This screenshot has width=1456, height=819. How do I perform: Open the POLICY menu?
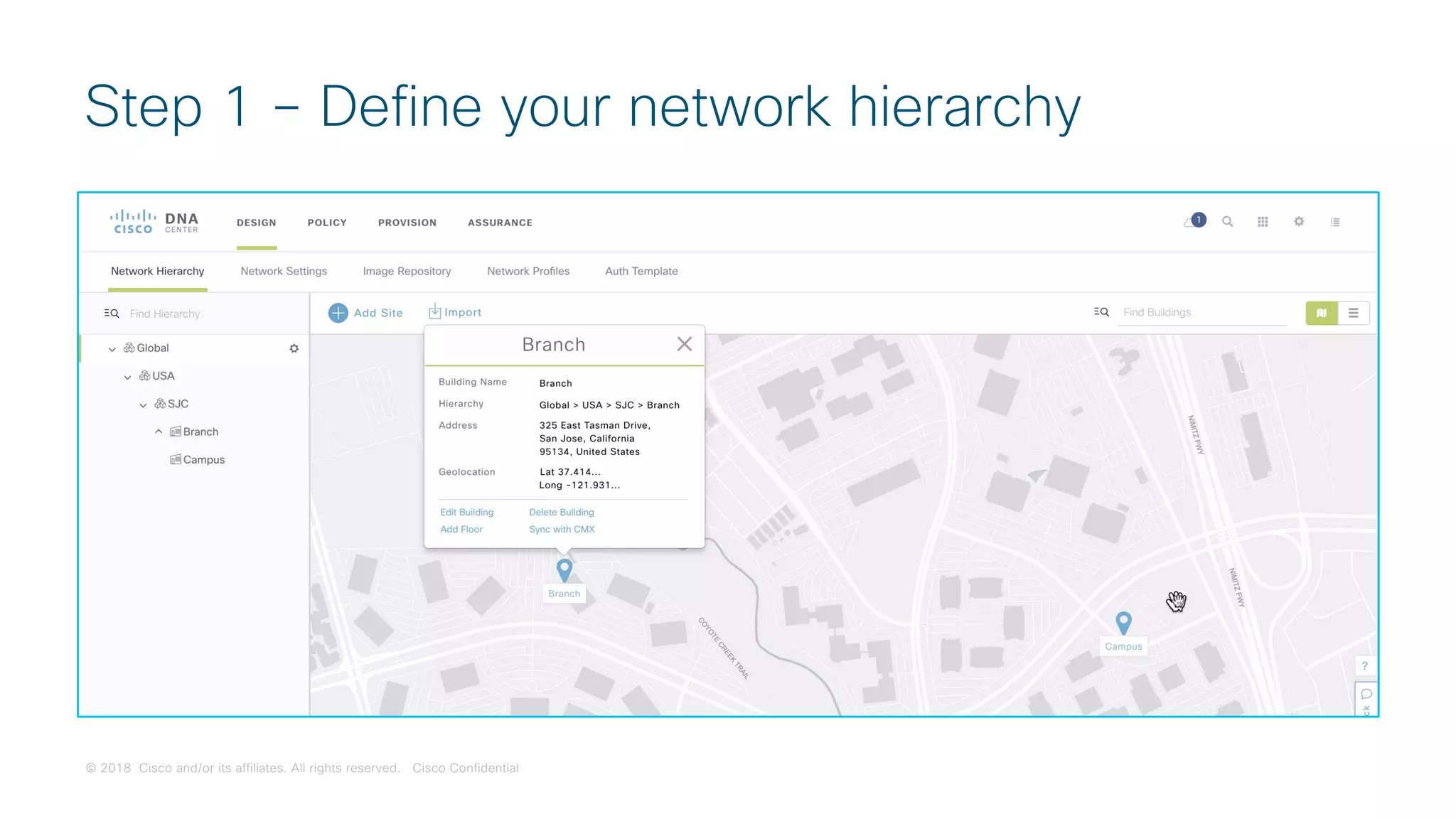(327, 223)
